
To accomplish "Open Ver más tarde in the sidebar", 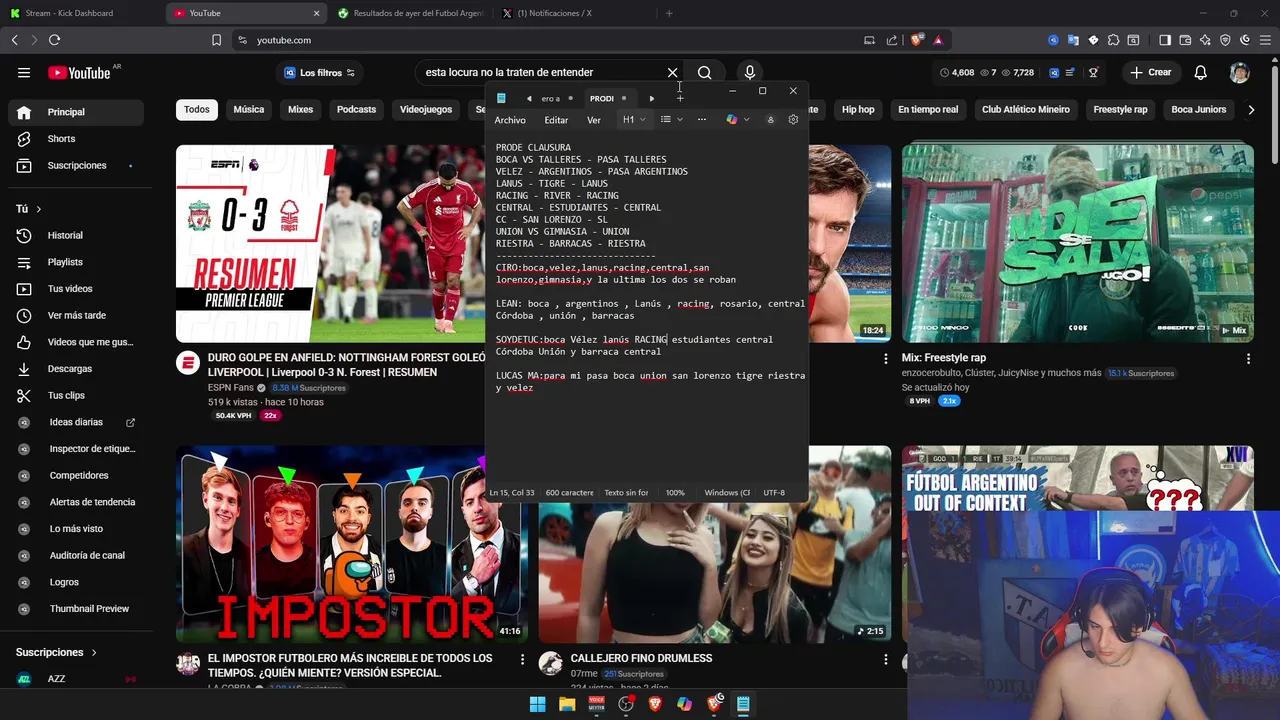I will pyautogui.click(x=75, y=316).
